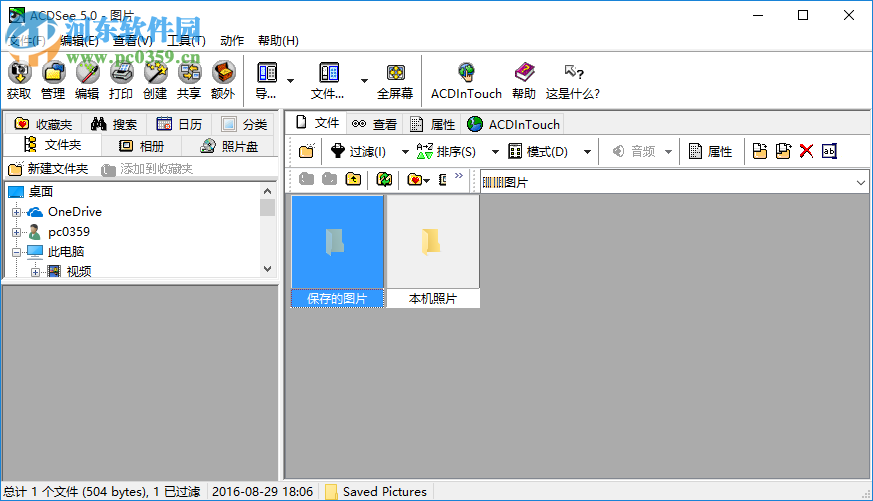Select OneDrive in the folder tree
The image size is (873, 501).
[x=75, y=212]
